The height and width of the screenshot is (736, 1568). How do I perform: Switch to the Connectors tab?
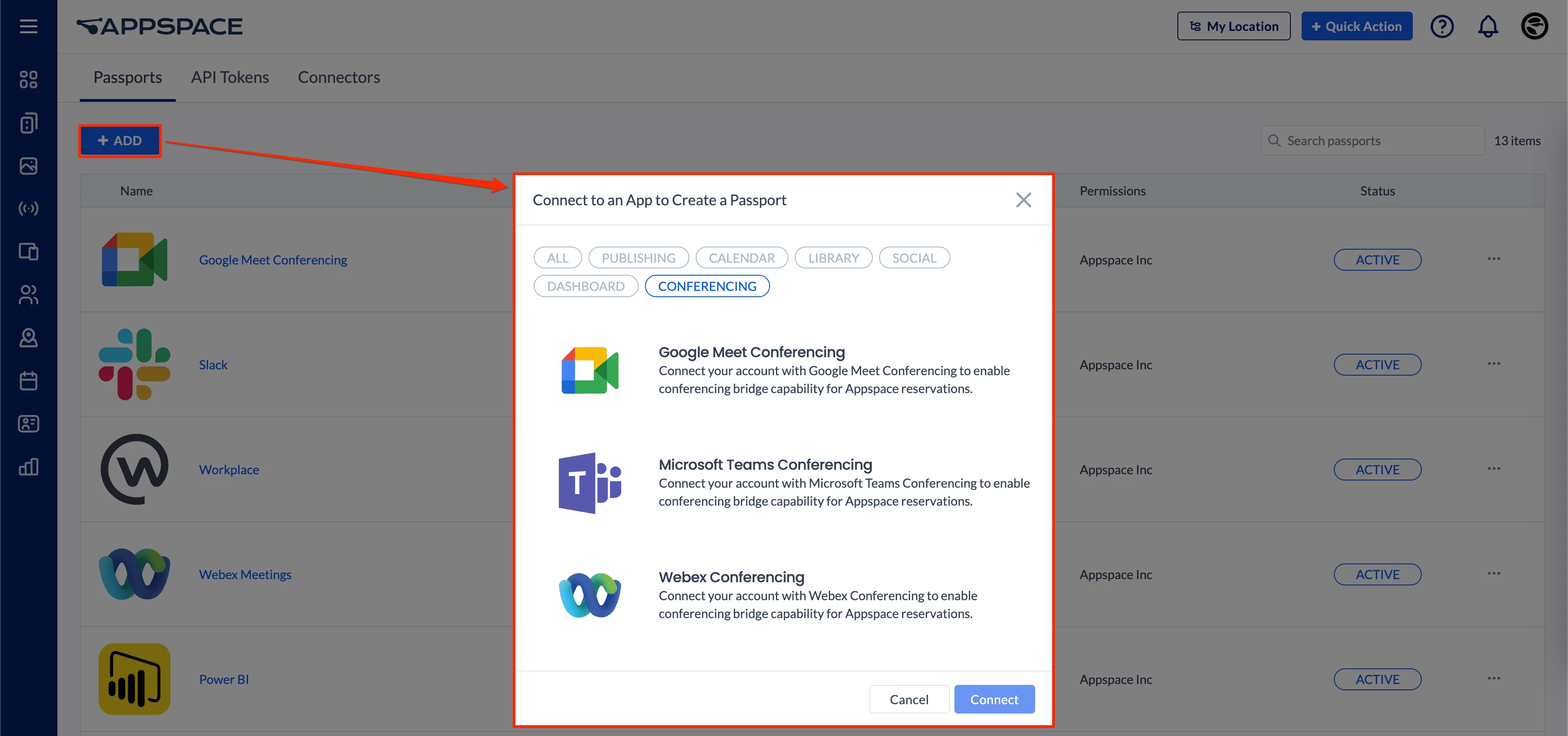click(x=339, y=77)
